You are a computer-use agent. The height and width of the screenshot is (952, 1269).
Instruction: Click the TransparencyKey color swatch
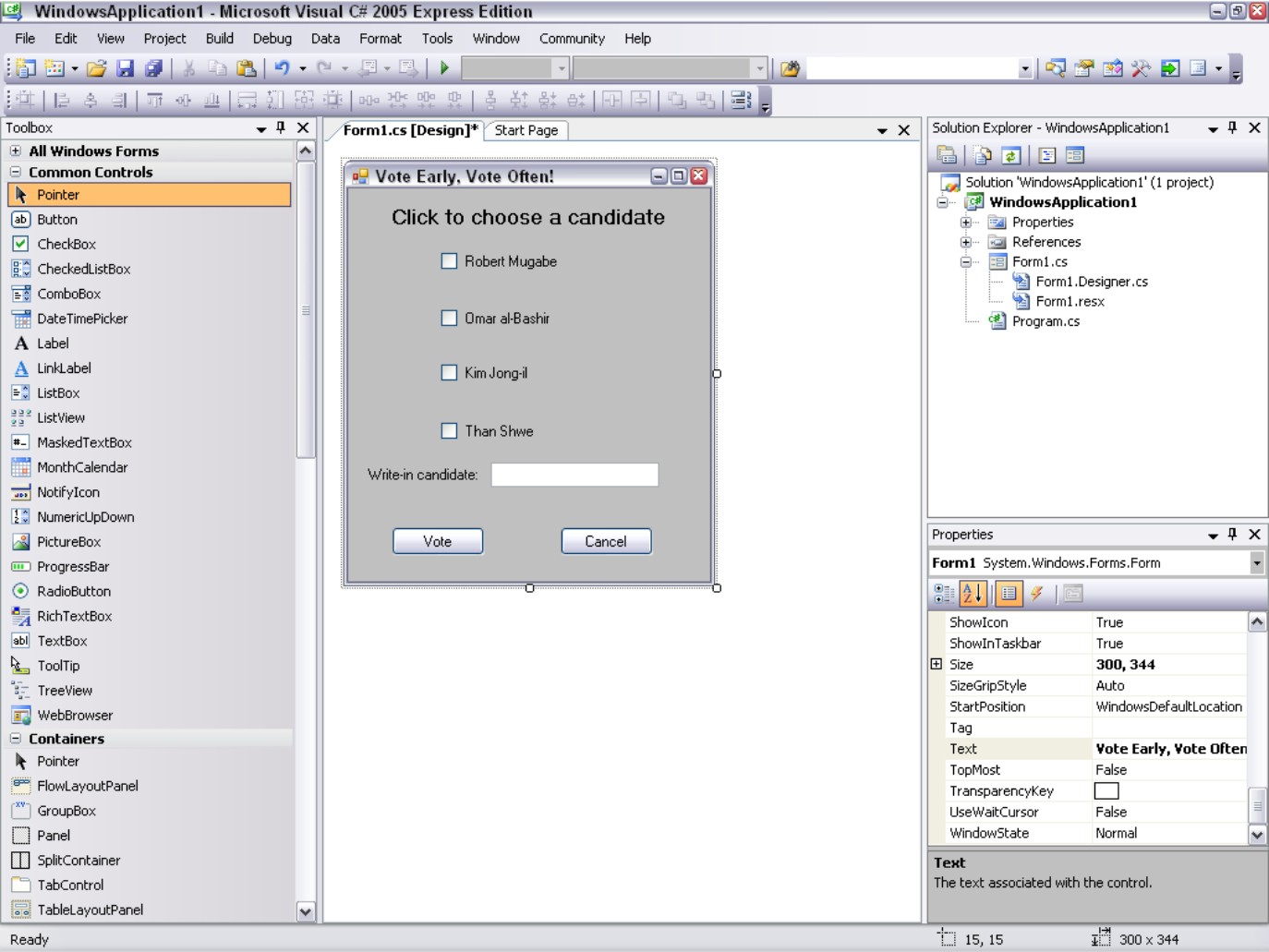click(x=1106, y=791)
